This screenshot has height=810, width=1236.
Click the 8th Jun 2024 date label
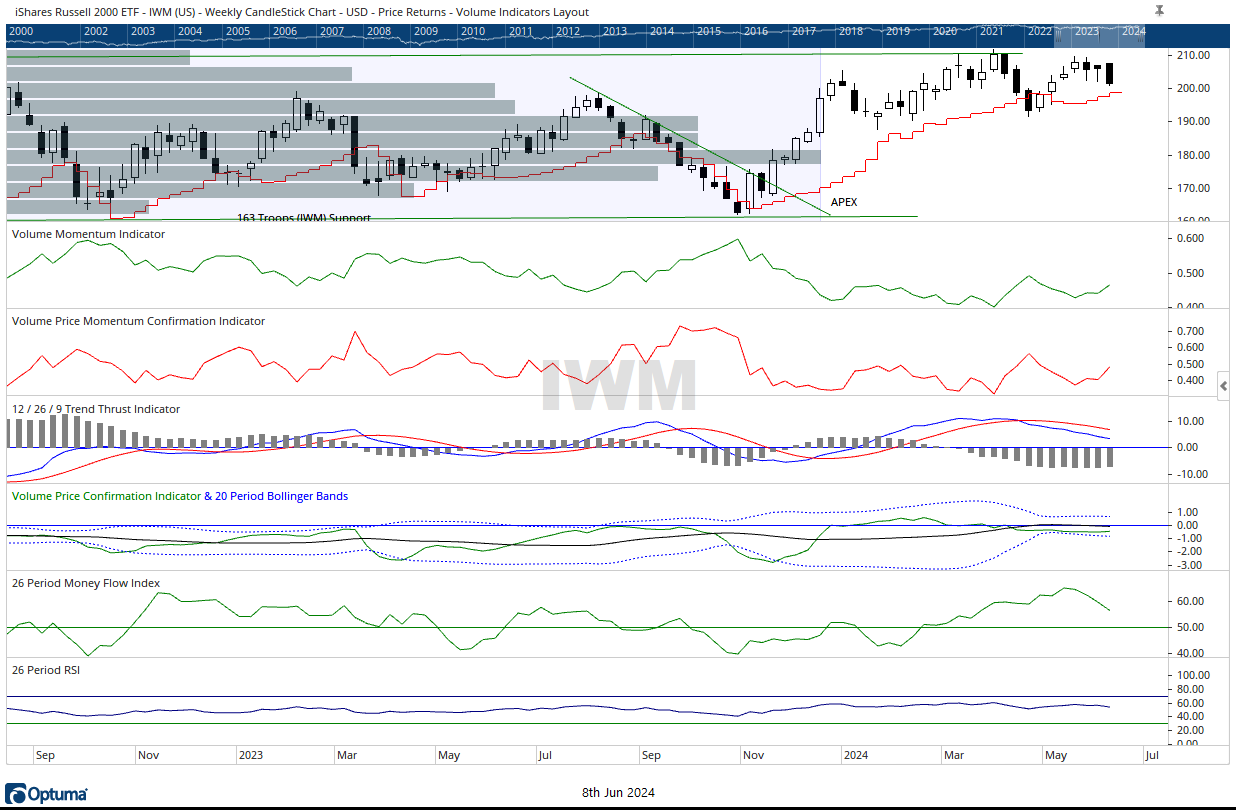(x=618, y=793)
